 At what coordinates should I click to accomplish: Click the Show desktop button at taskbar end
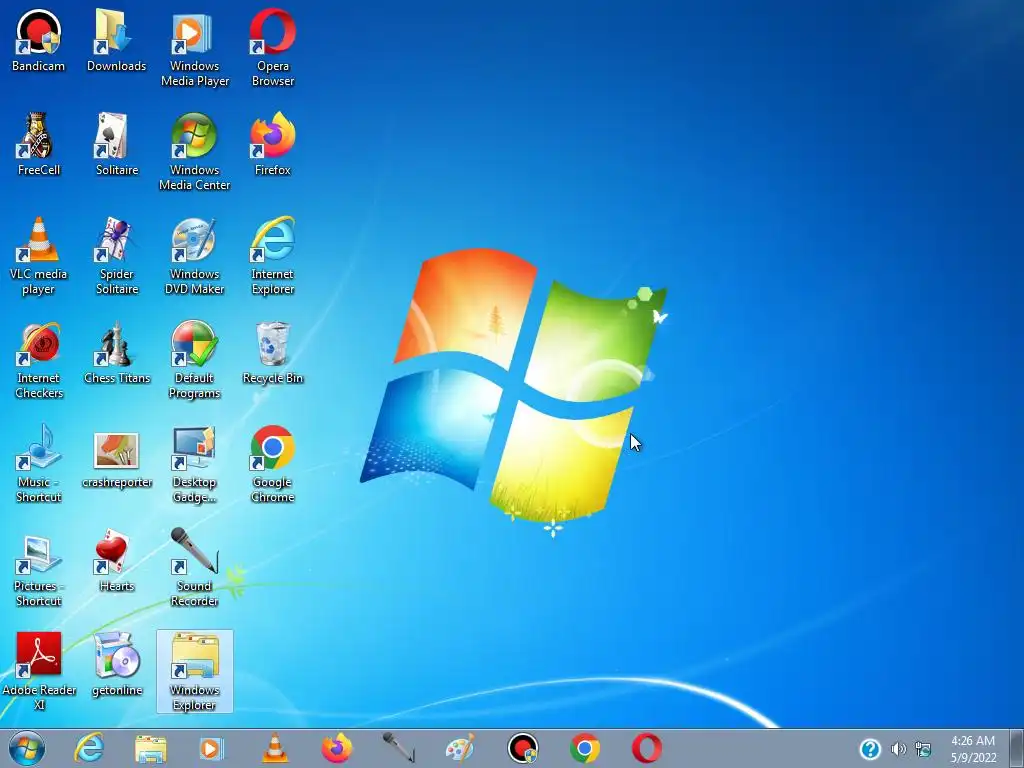coord(1016,748)
